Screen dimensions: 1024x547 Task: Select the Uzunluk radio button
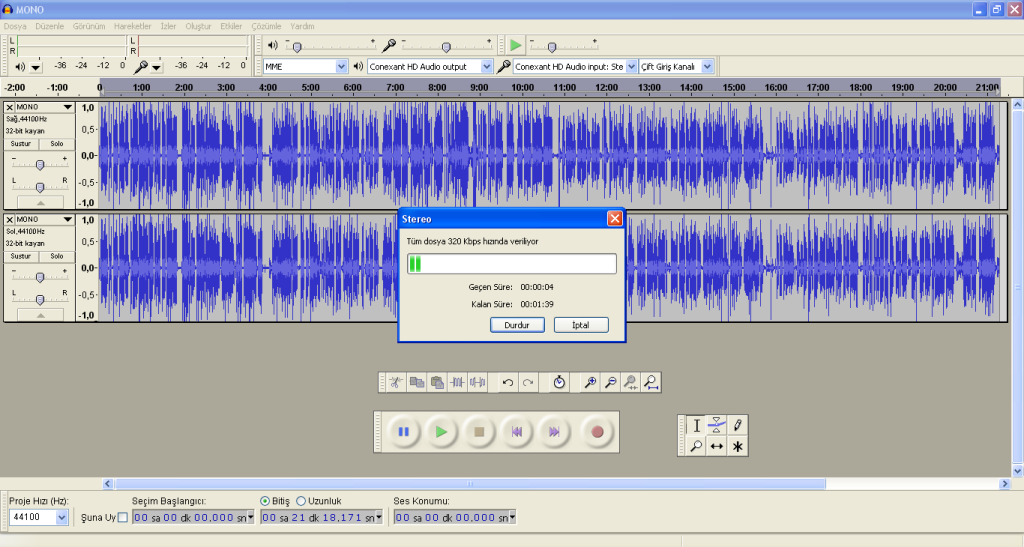(300, 501)
